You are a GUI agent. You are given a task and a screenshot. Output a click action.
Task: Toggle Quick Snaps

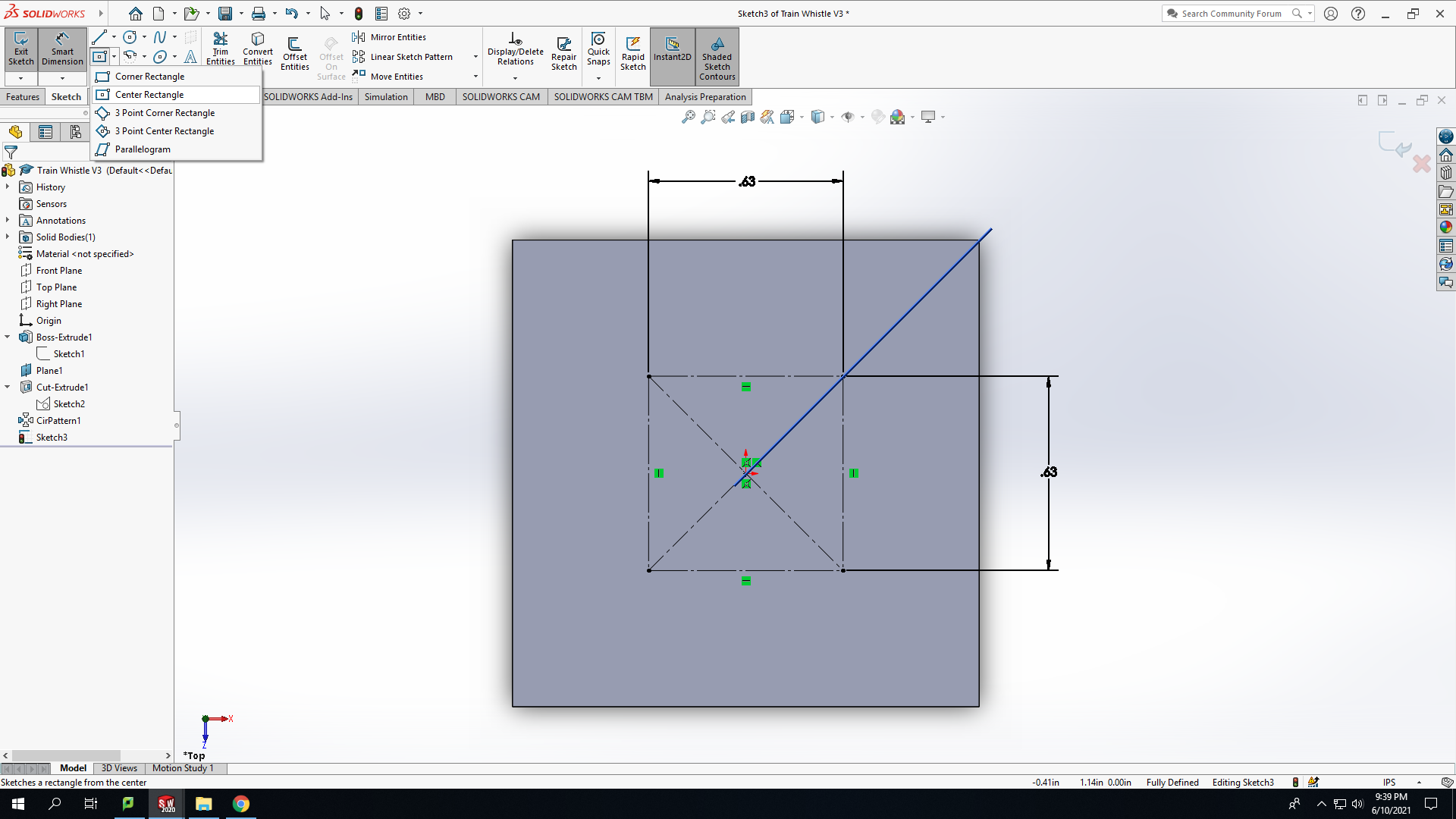click(x=598, y=49)
